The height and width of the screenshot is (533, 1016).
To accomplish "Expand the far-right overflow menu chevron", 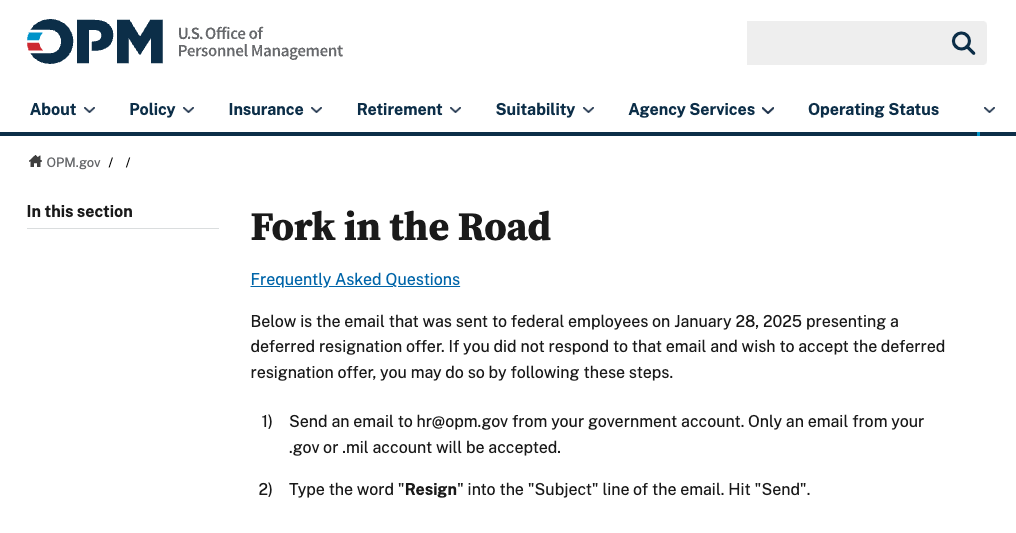I will point(989,110).
